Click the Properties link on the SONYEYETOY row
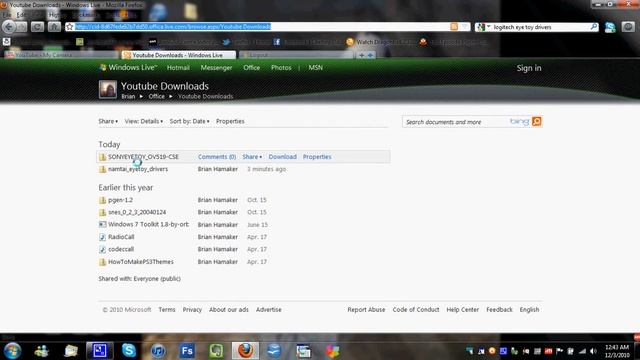Viewport: 640px width, 360px height. click(317, 157)
